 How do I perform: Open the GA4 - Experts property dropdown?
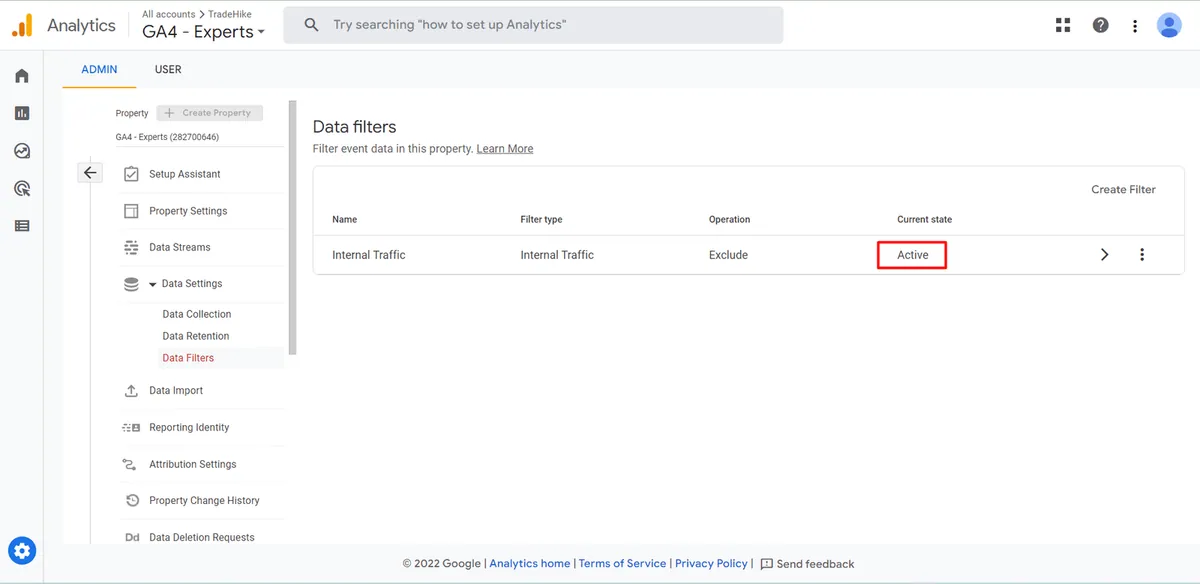pos(204,32)
